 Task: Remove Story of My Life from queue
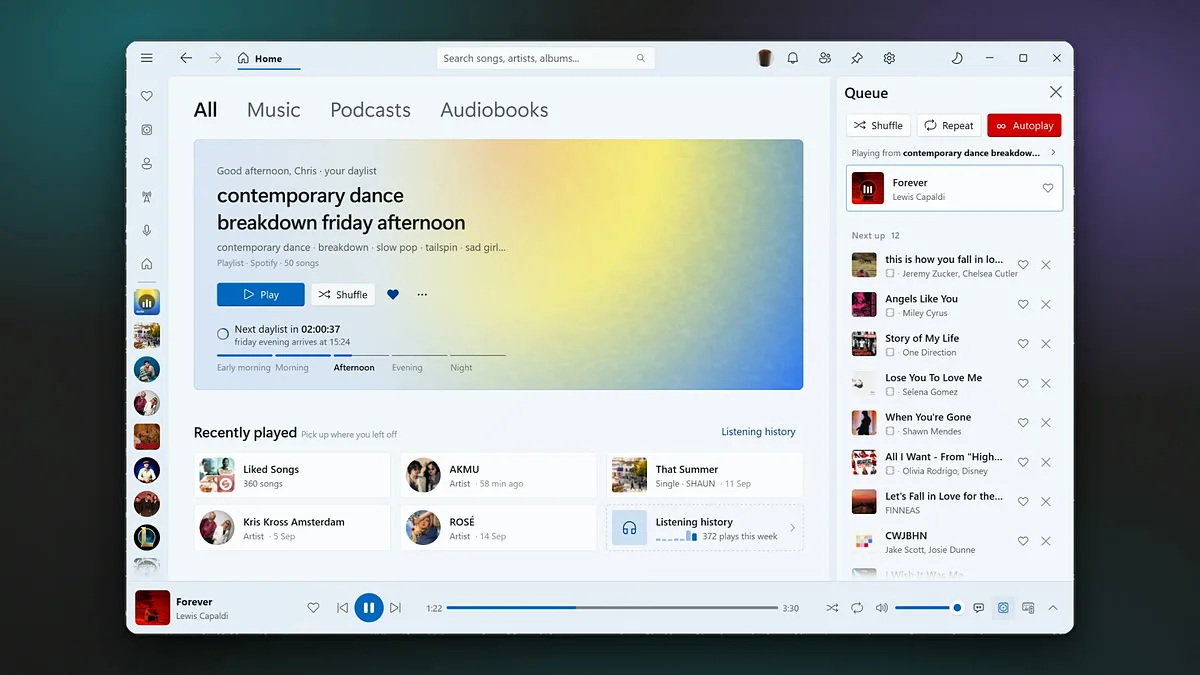(1046, 344)
